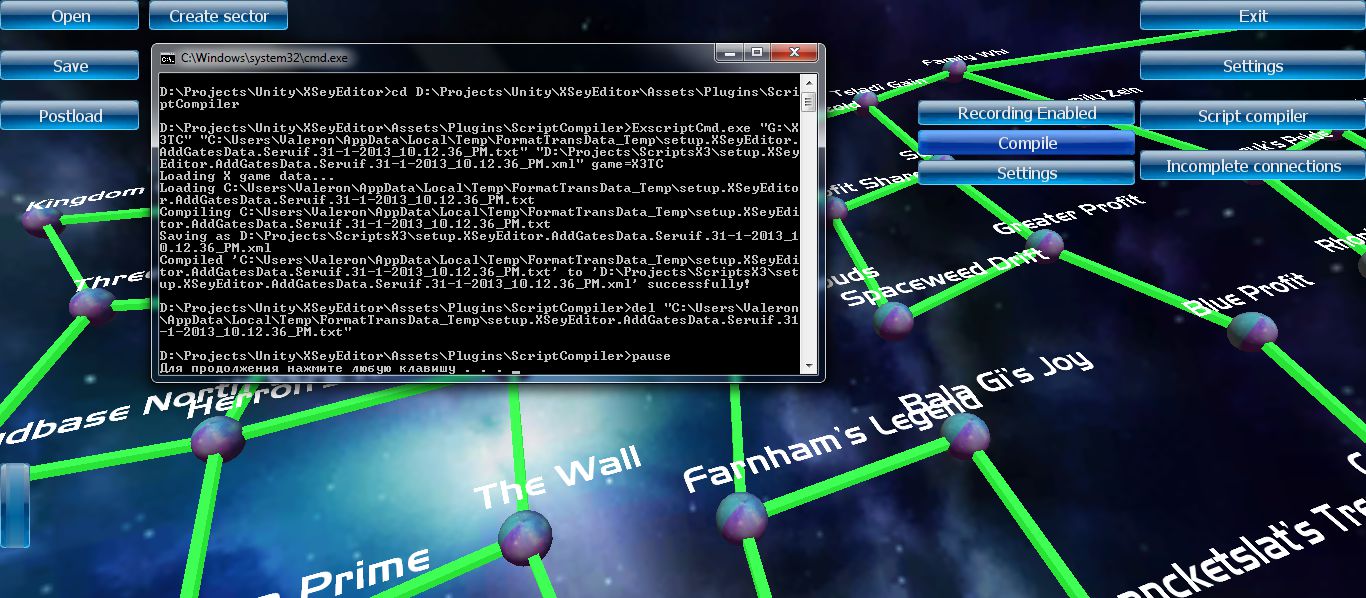This screenshot has width=1366, height=598.
Task: Open Settings in the Script compiler submenu
Action: point(1027,173)
